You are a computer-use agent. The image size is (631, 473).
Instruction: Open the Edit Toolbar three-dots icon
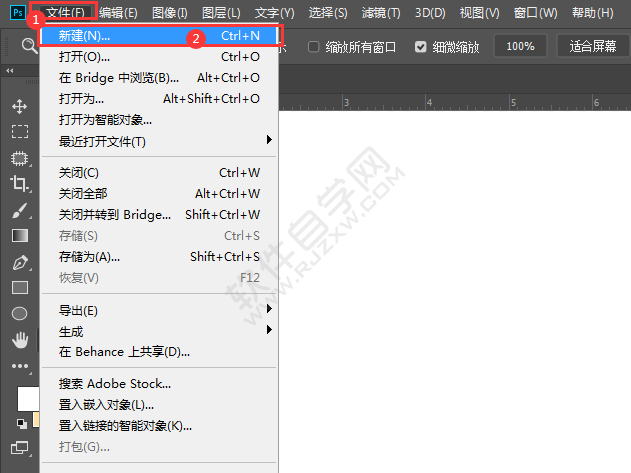point(20,366)
